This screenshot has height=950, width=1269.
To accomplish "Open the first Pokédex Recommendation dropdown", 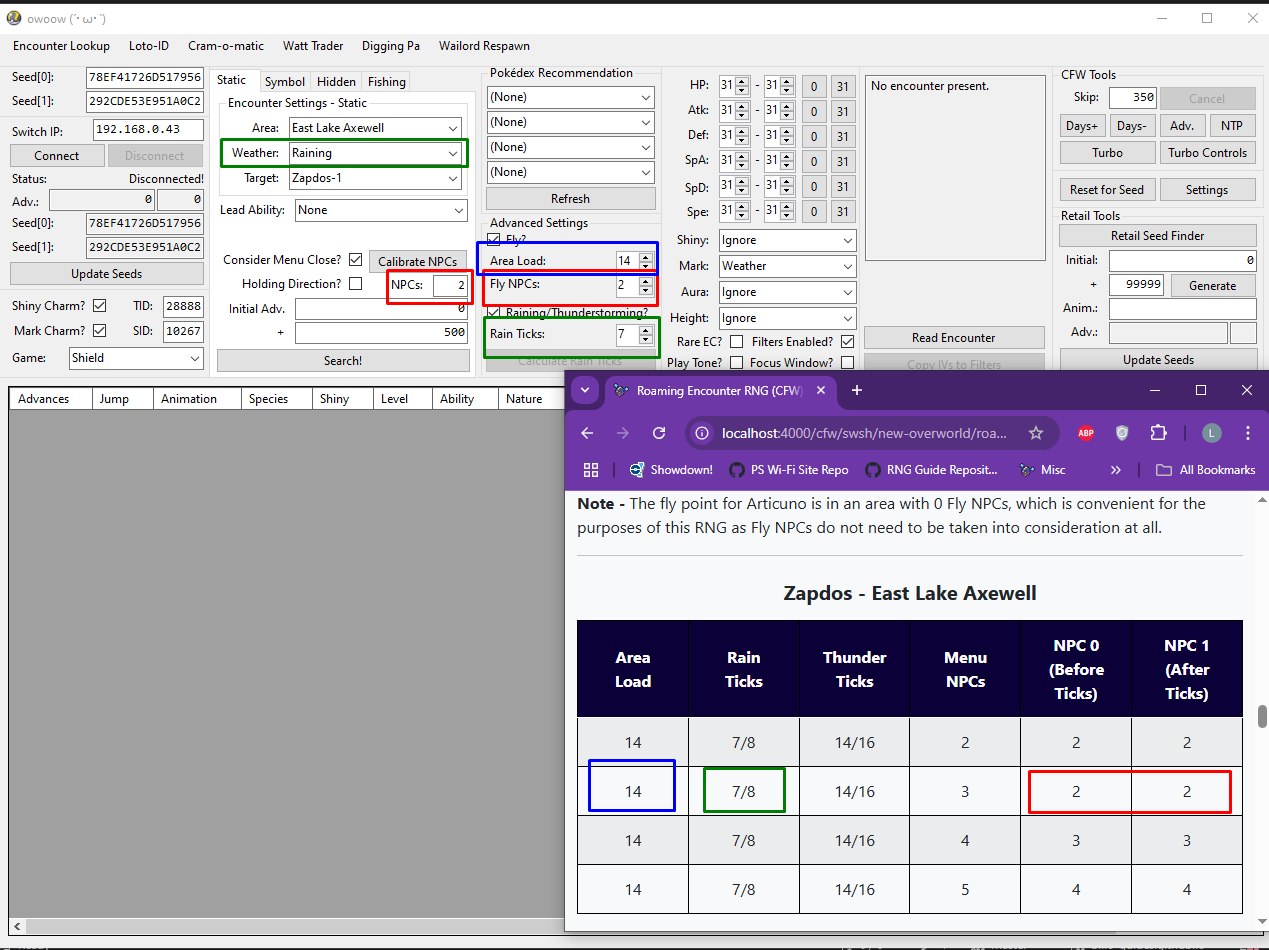I will click(x=571, y=97).
